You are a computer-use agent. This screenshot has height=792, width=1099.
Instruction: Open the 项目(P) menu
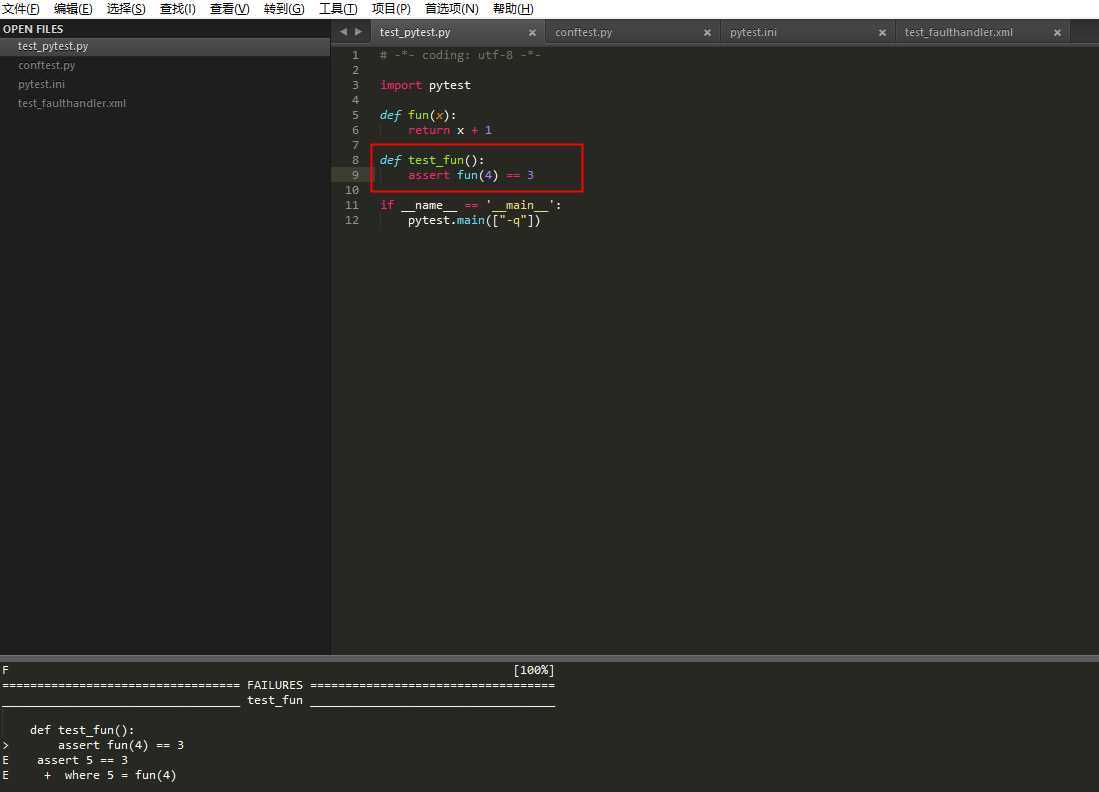pos(391,9)
